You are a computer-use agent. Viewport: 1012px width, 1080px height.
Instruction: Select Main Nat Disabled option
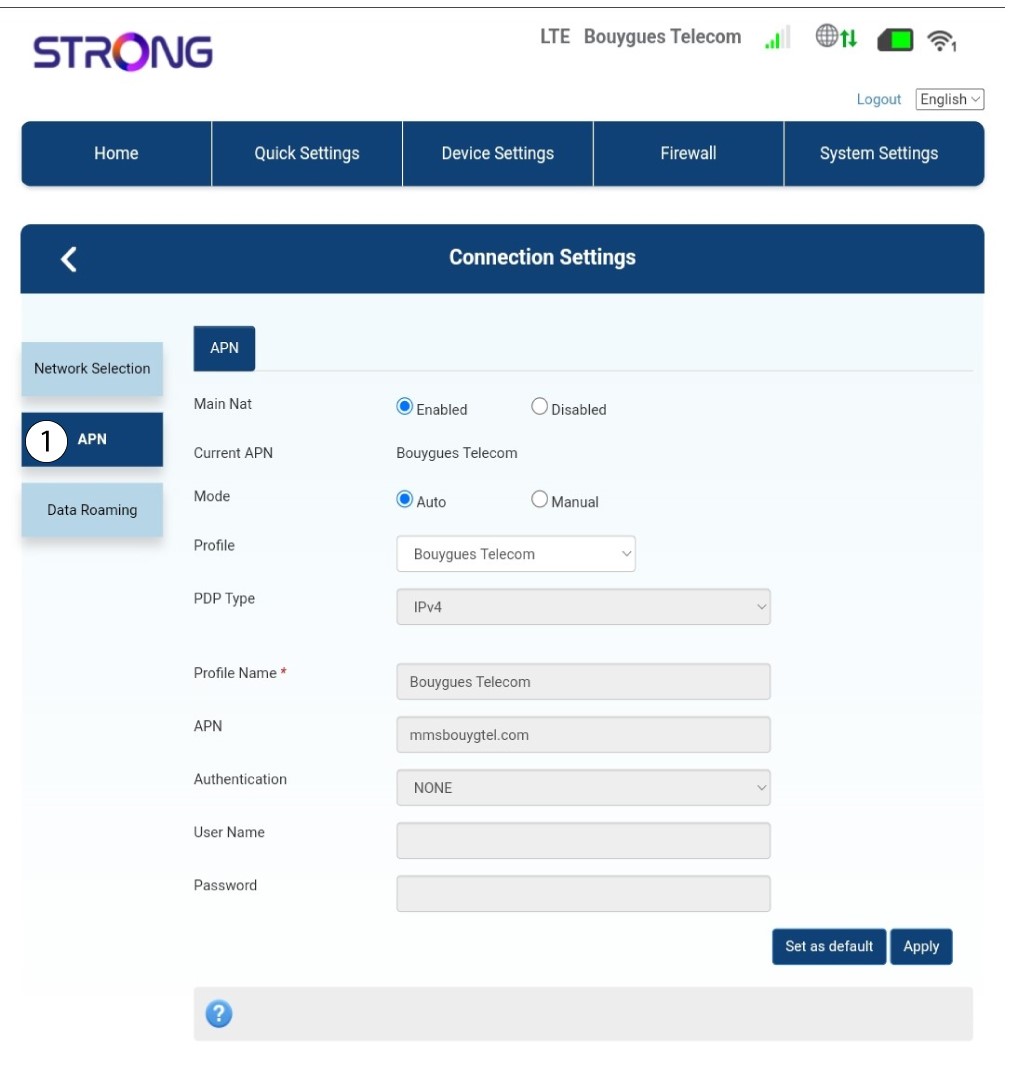(x=539, y=406)
